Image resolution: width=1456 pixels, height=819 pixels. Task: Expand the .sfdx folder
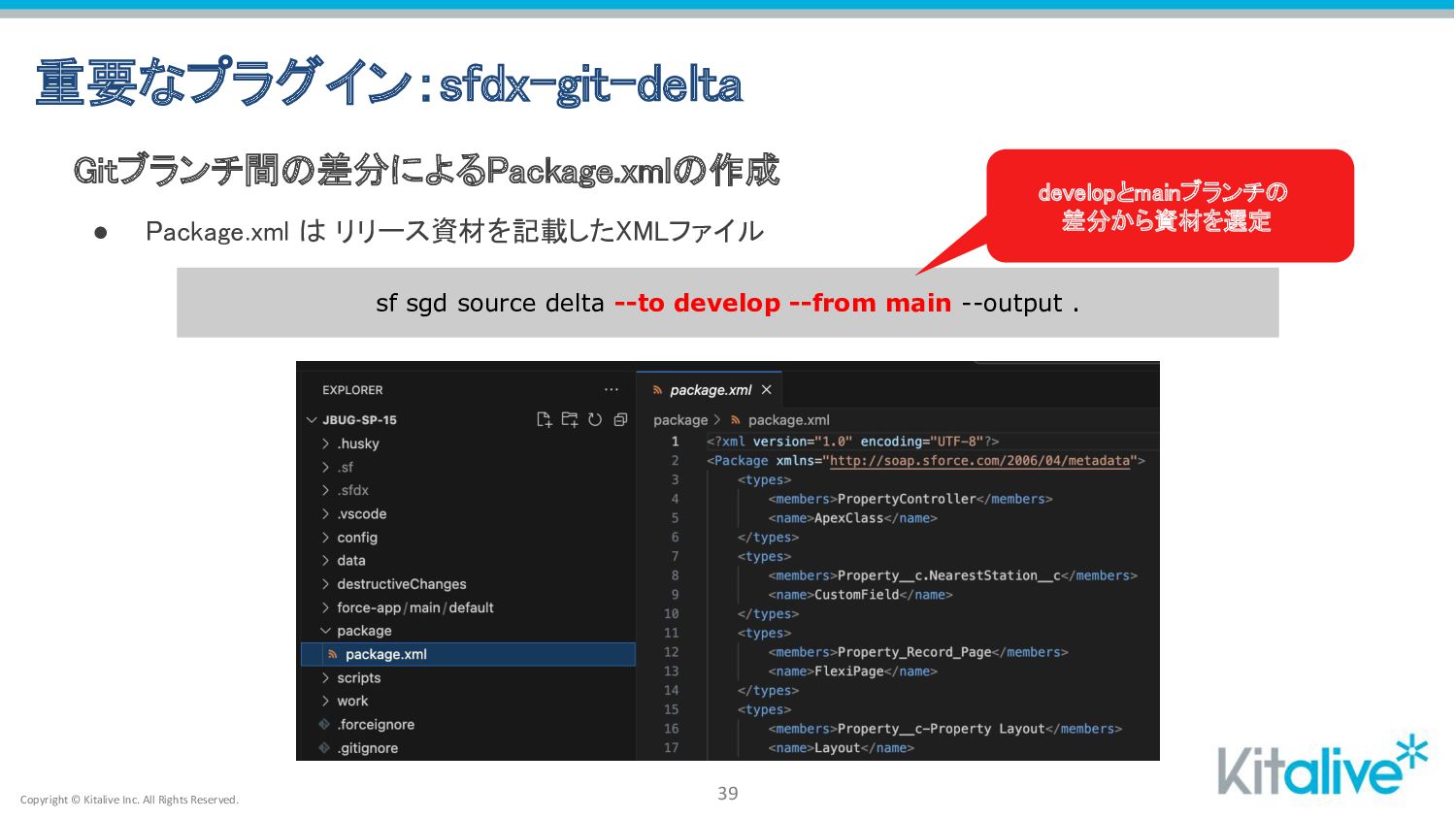tap(326, 490)
